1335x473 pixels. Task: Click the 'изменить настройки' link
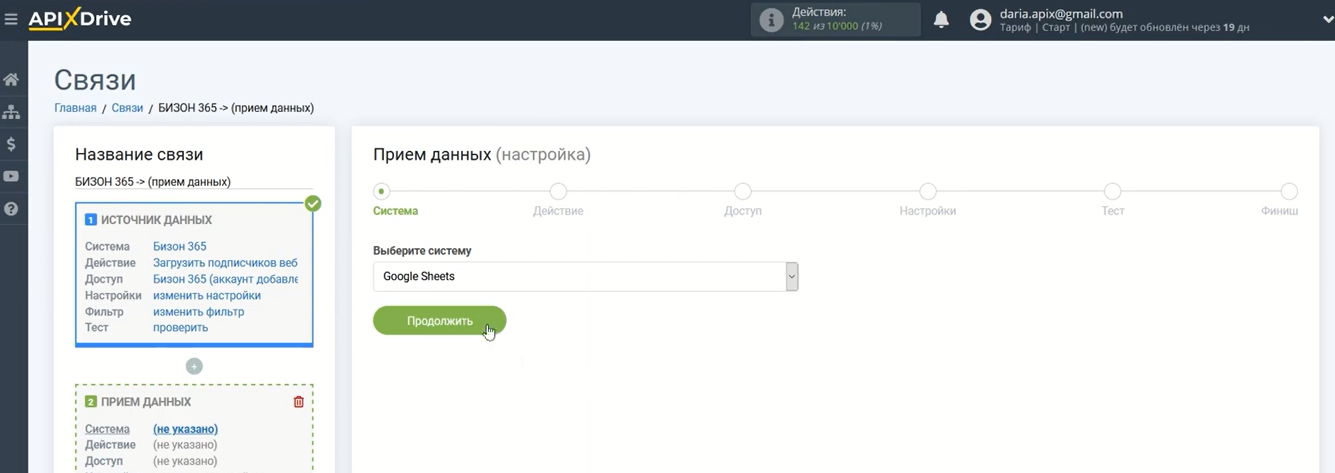pyautogui.click(x=207, y=295)
